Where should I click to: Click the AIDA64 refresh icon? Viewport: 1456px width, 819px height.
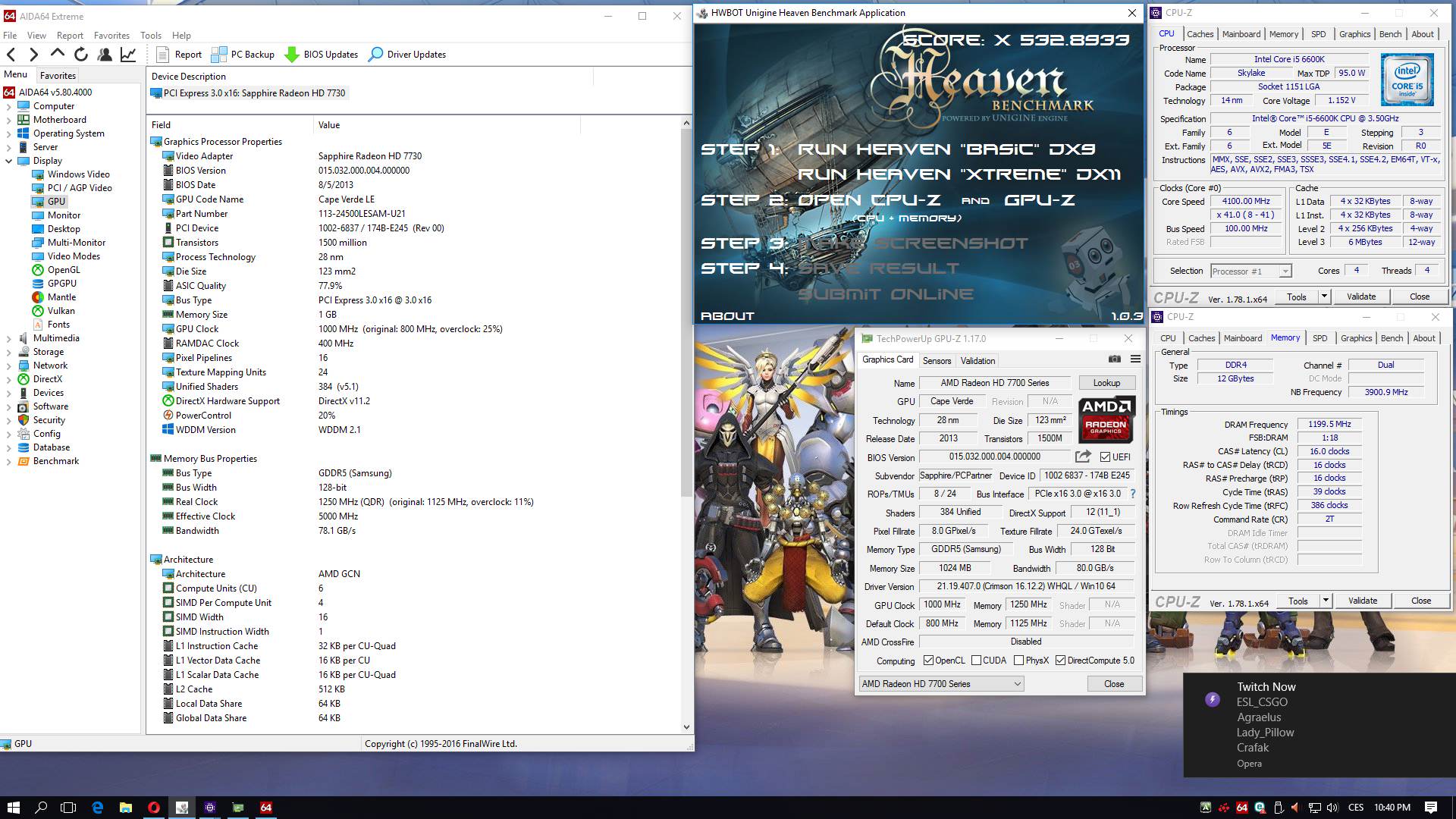click(81, 54)
